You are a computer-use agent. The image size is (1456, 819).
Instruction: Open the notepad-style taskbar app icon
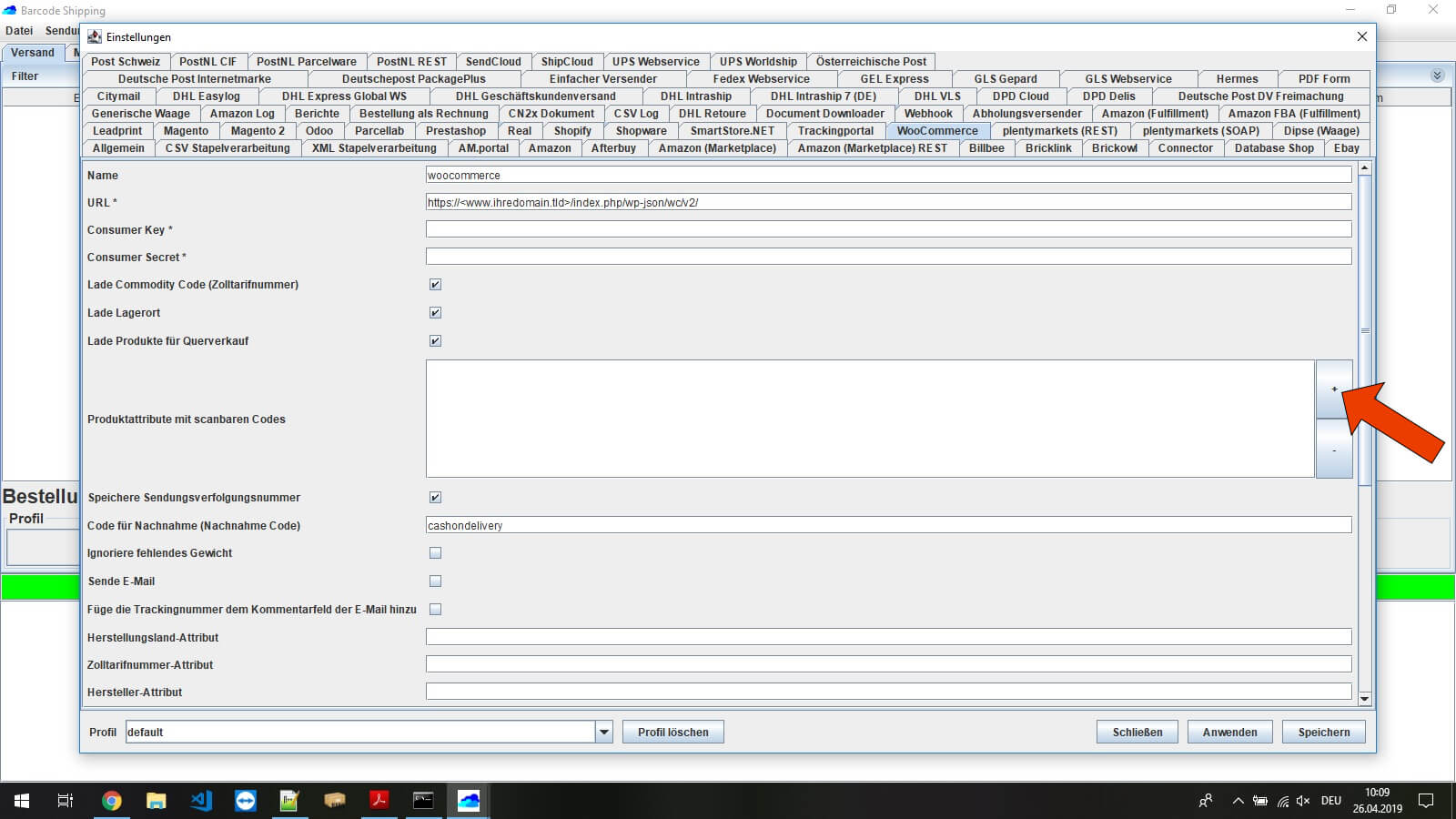coord(289,801)
